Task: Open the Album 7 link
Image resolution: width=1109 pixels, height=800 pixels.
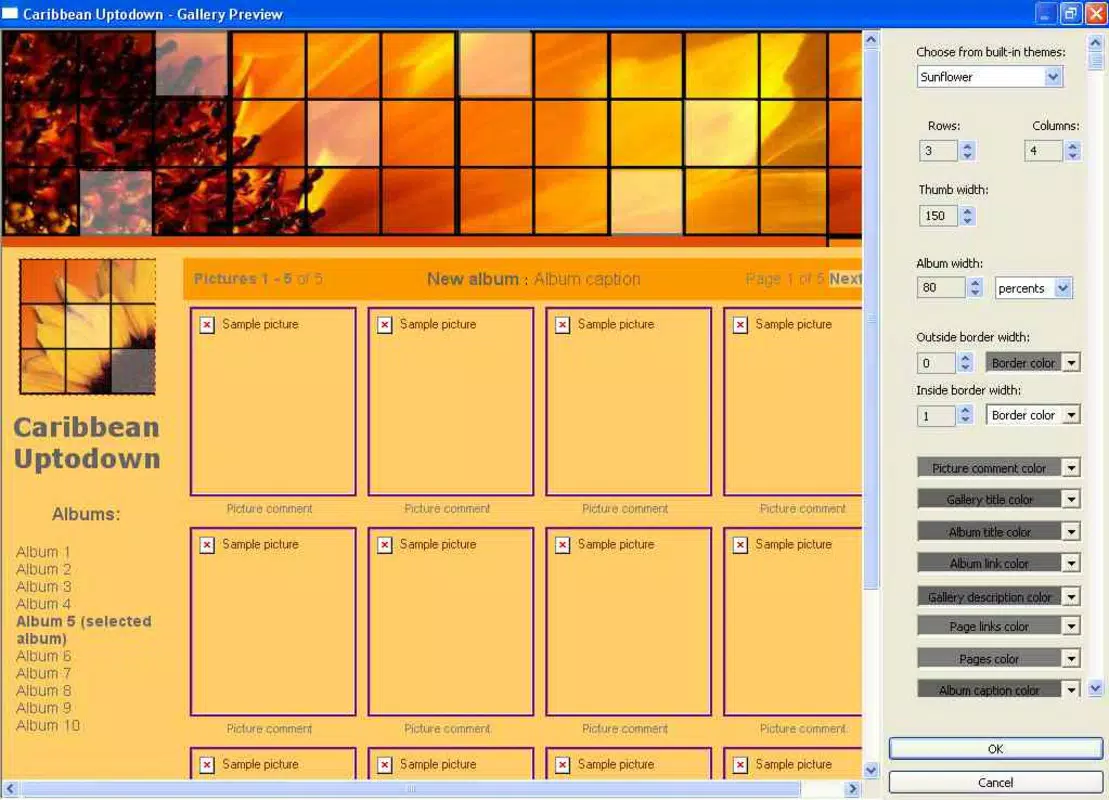Action: (x=43, y=673)
